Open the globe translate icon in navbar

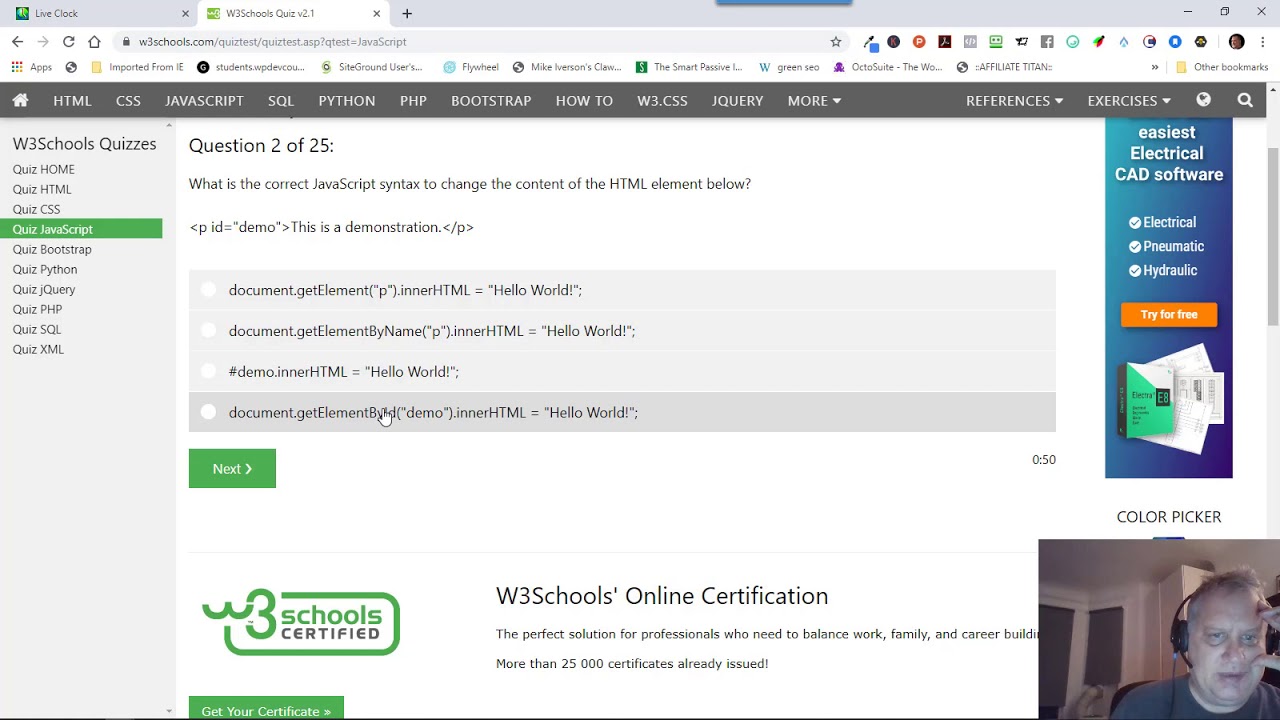point(1203,100)
